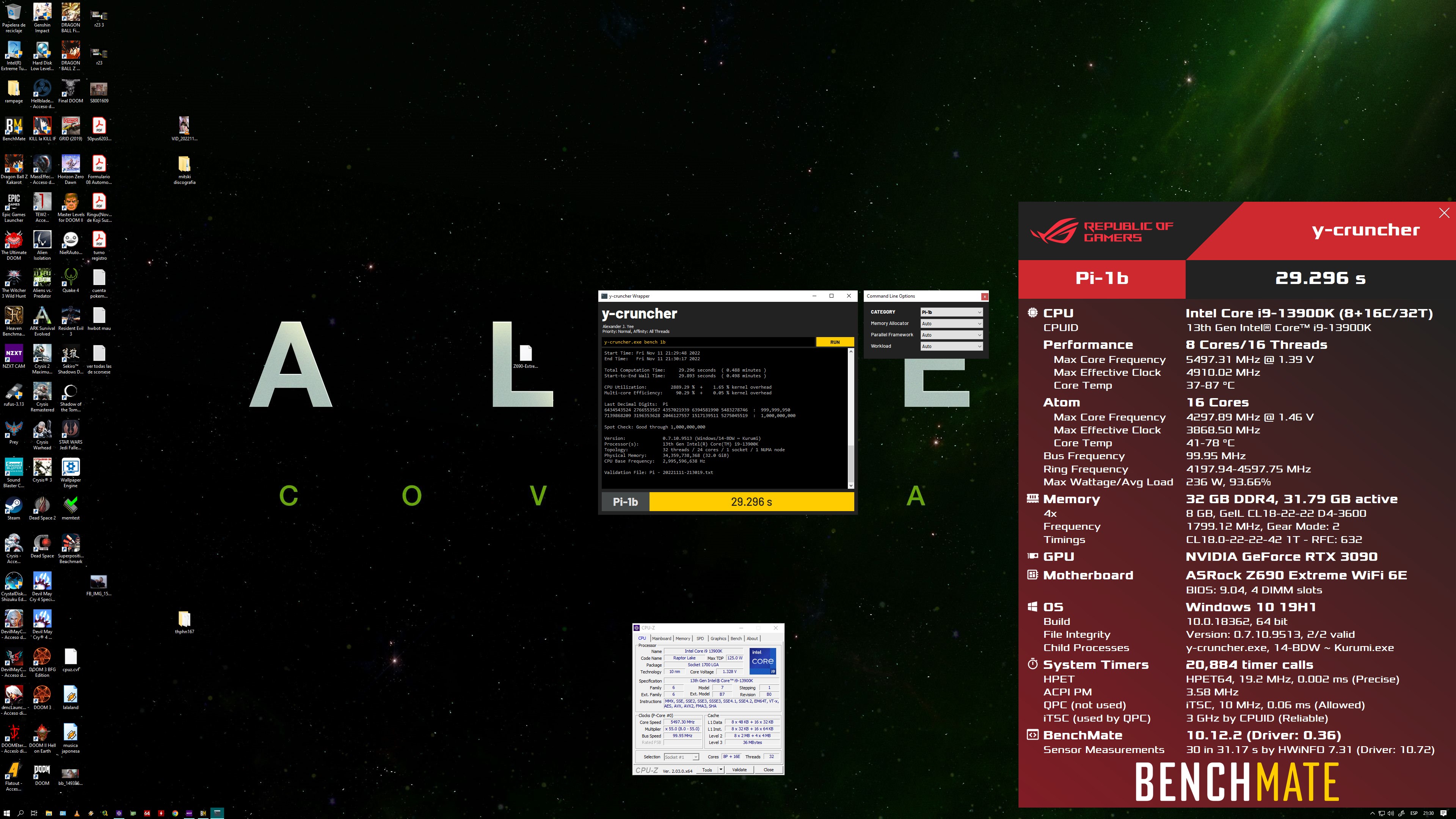
Task: Open File Explorer from the taskbar
Action: (x=49, y=813)
